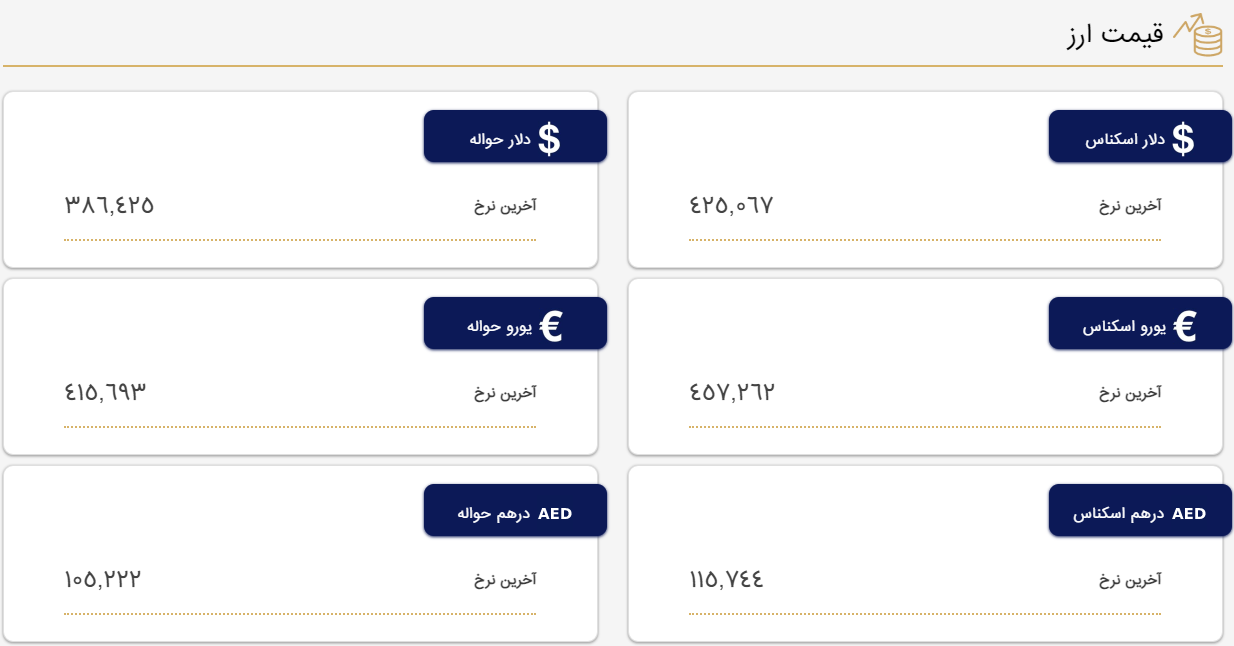The image size is (1234, 646).
Task: Click the euro banknote rate ۴۵۷,۲۶۲
Action: 732,392
